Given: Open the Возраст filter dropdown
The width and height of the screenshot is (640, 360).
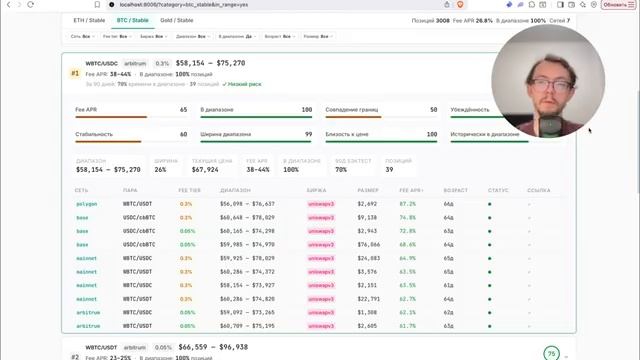Looking at the screenshot, I should point(280,36).
